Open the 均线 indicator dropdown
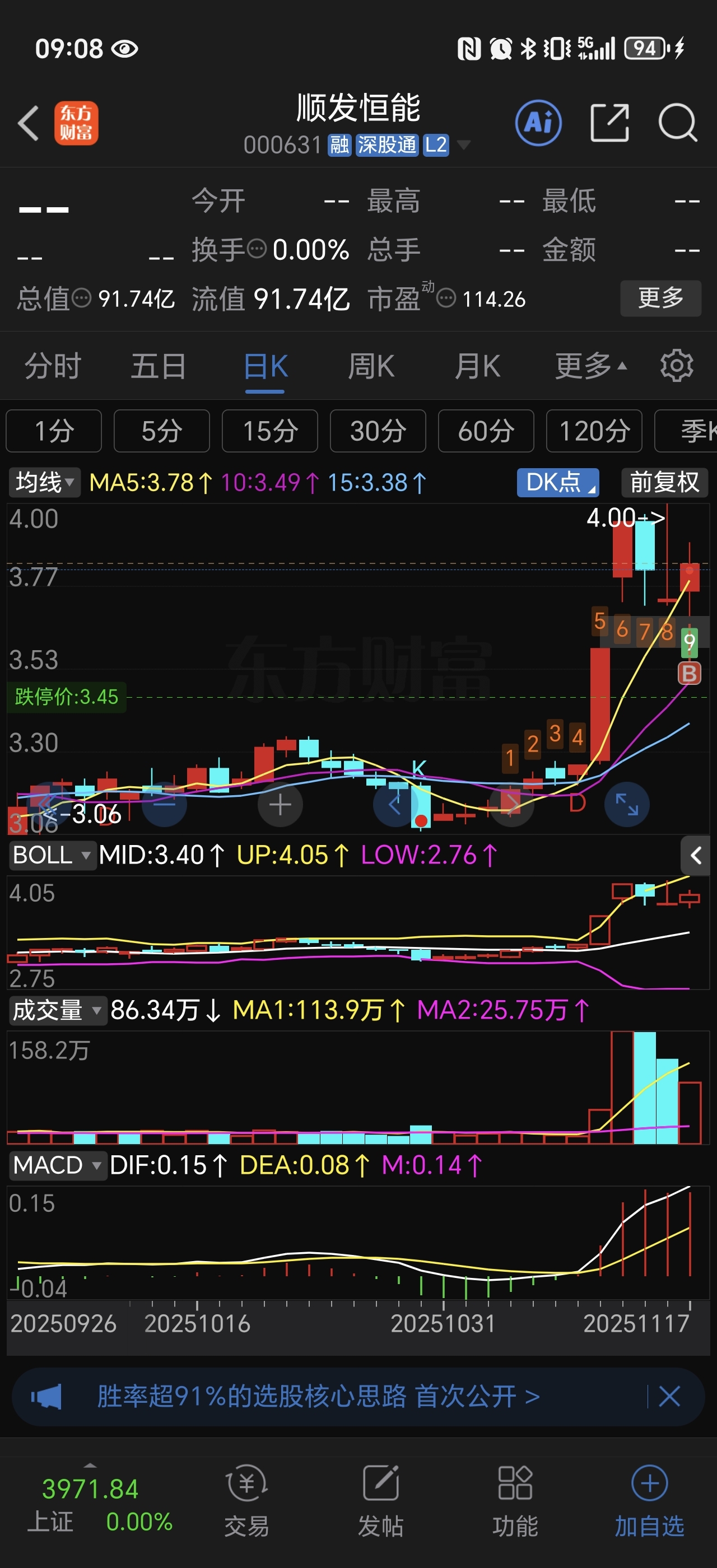The image size is (717, 1568). [44, 483]
